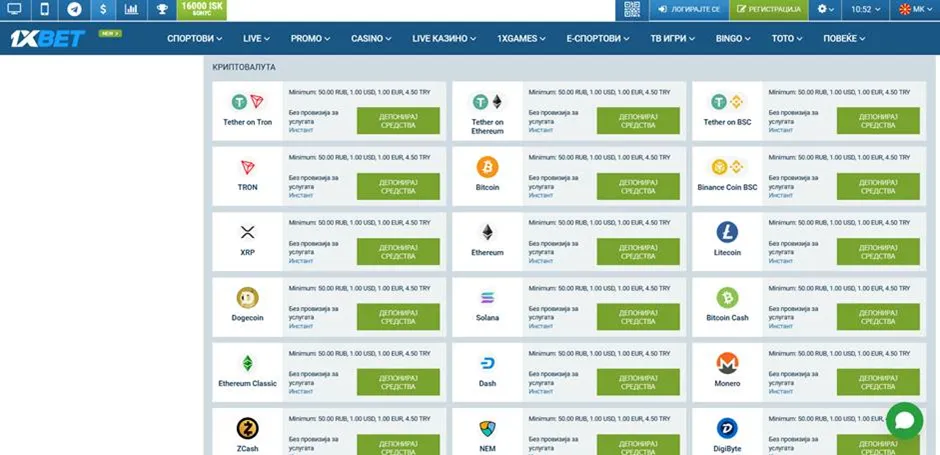Expand the TOTO menu

[787, 38]
